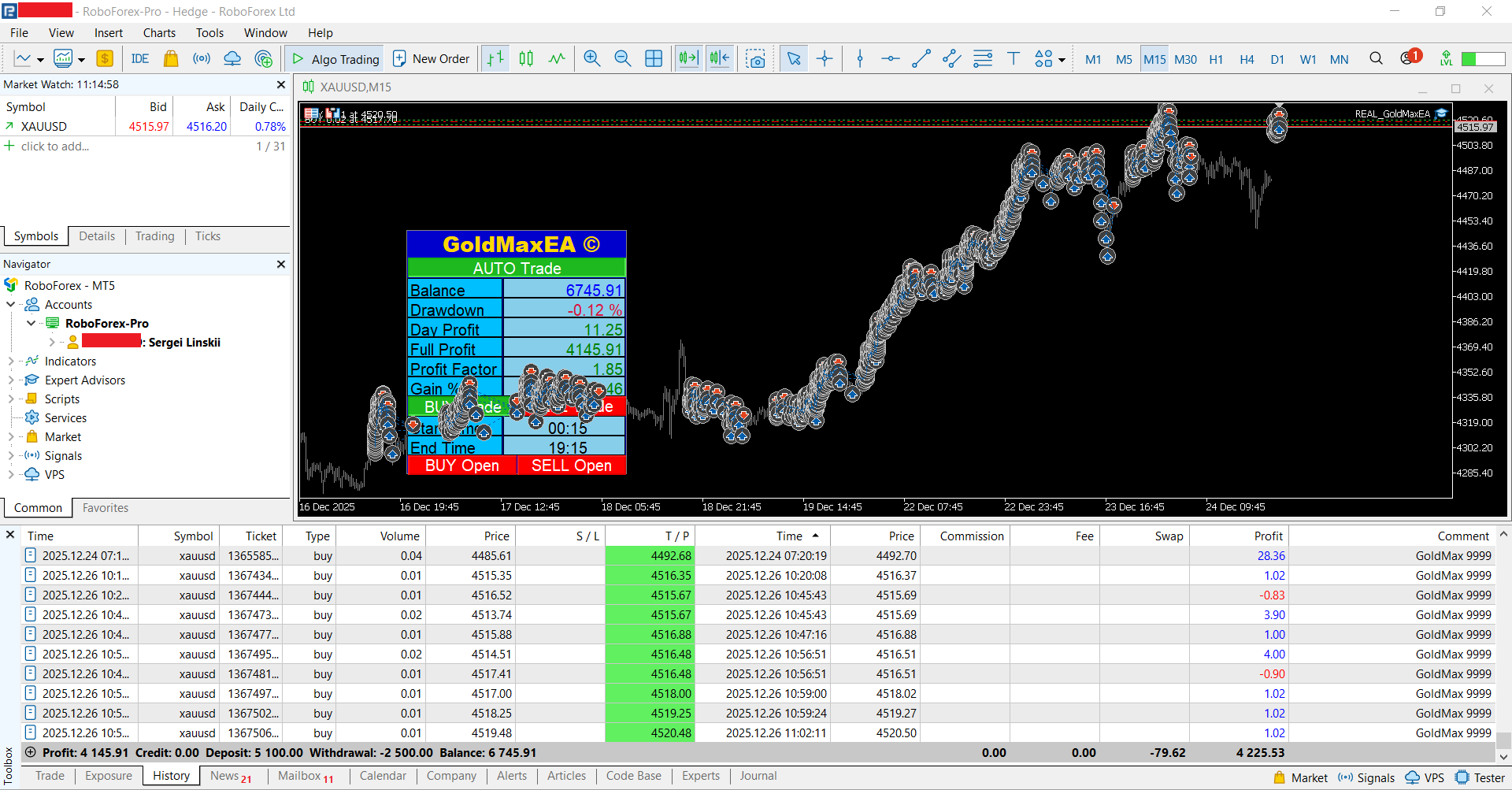Screen dimensions: 1512x790
Task: Open the notifications chat icon with badge
Action: click(x=1410, y=57)
